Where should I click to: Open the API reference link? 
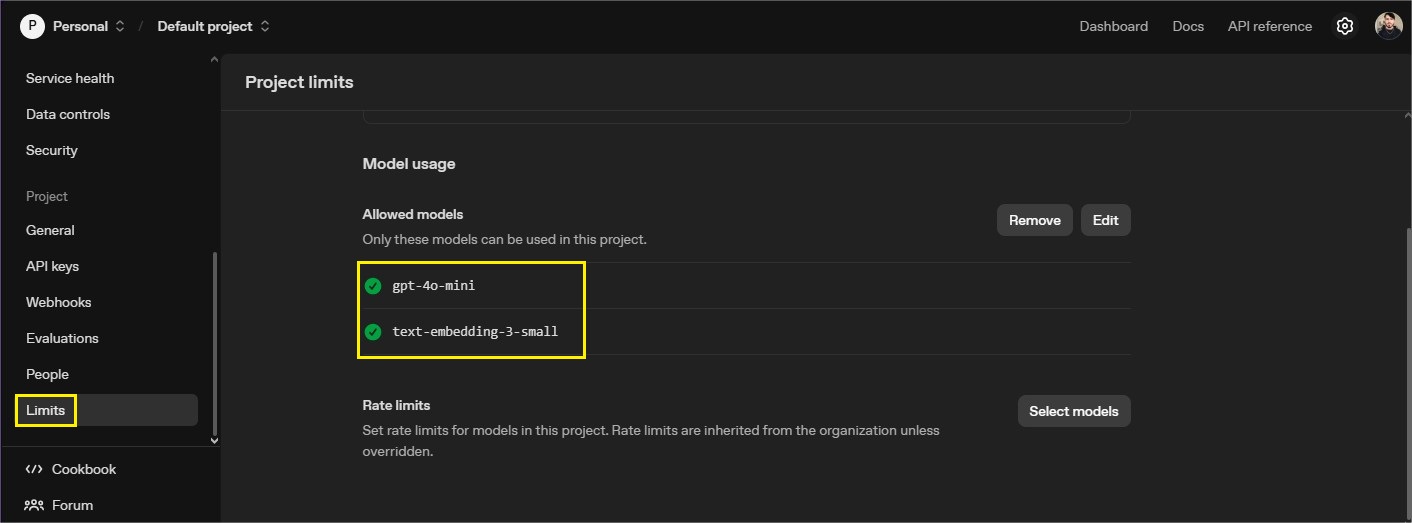[x=1269, y=27]
